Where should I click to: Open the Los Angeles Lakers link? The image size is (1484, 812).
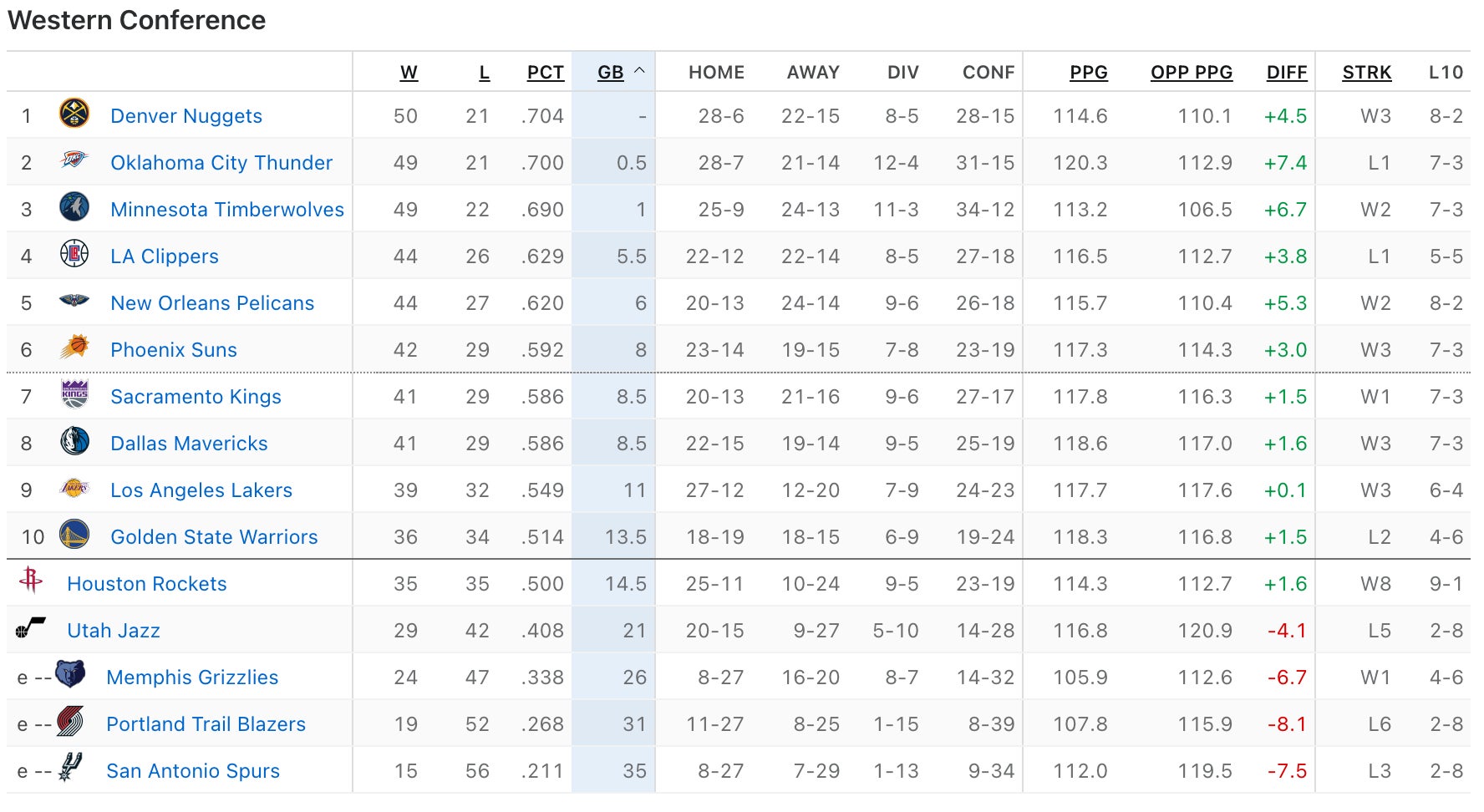201,490
